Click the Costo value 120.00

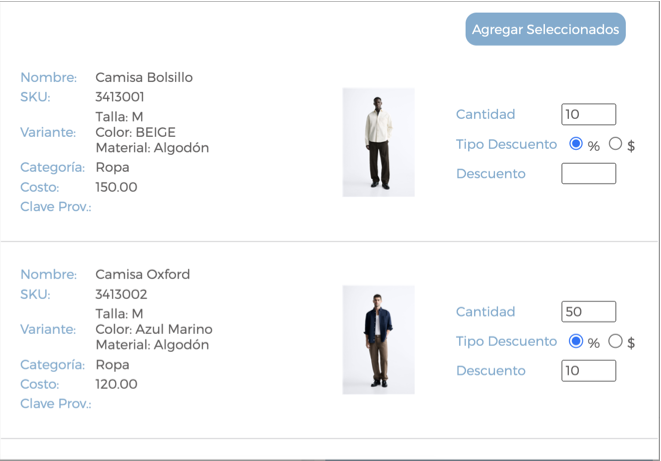pyautogui.click(x=116, y=384)
